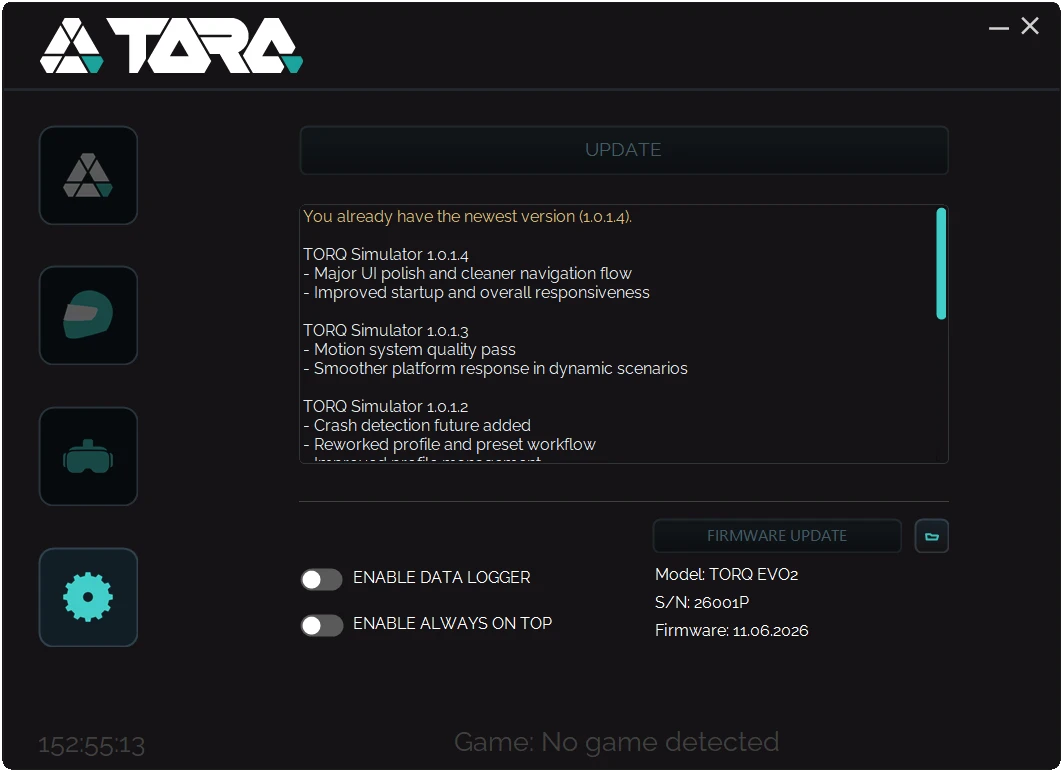Click the newest version notice text
This screenshot has width=1063, height=772.
tap(467, 216)
